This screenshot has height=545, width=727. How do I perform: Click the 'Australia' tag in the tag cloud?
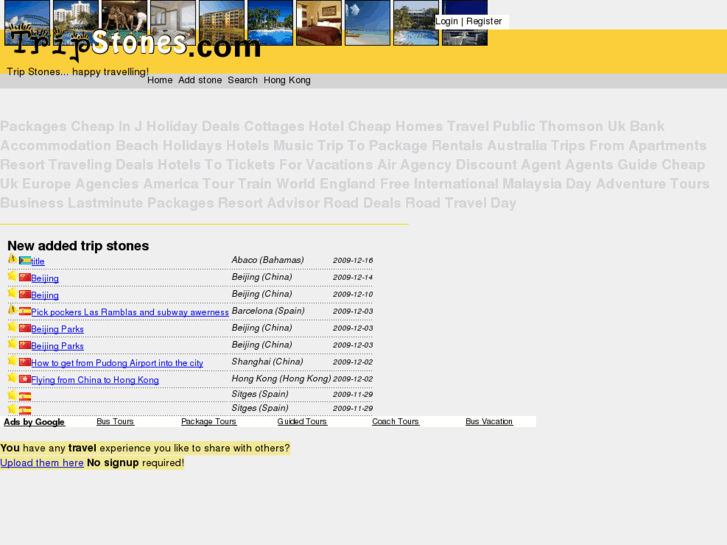click(x=517, y=146)
